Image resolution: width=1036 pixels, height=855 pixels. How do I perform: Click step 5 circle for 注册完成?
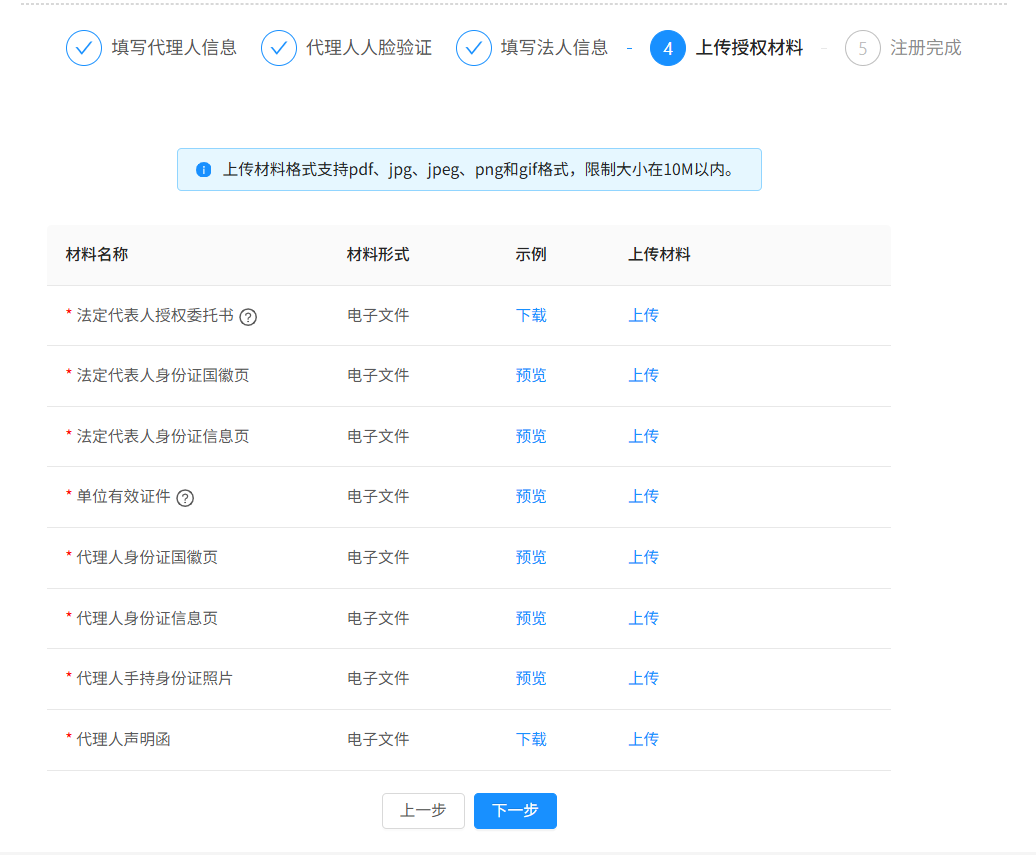pyautogui.click(x=862, y=48)
